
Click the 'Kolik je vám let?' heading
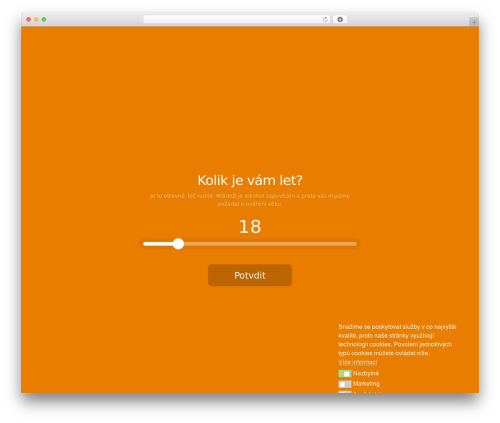250,180
